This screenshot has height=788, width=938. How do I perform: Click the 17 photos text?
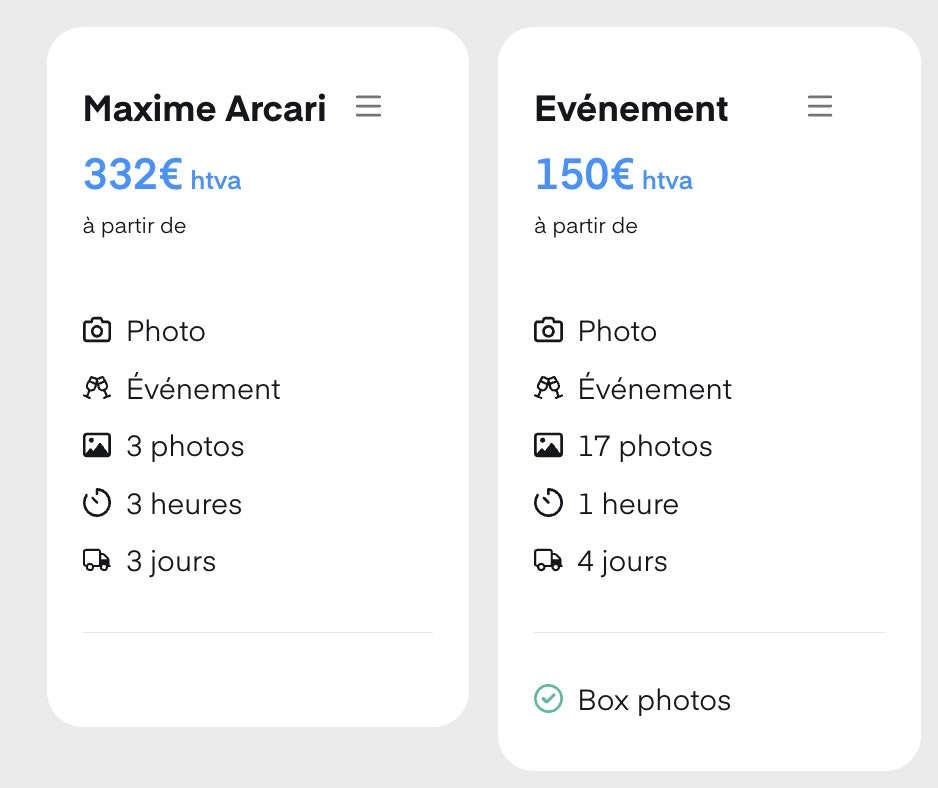pyautogui.click(x=645, y=446)
